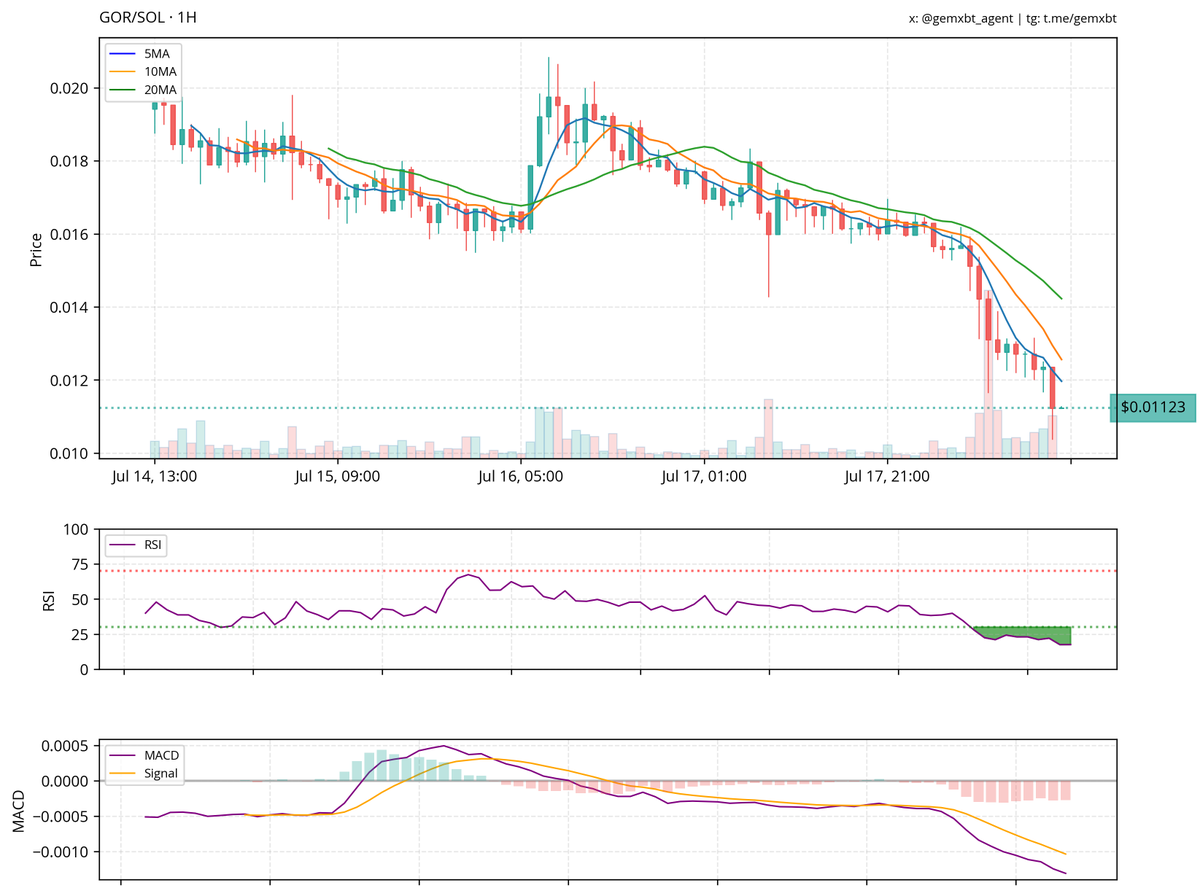Click the GOR/SOL · 1H chart title
Viewport: 1200px width, 896px height.
click(147, 18)
